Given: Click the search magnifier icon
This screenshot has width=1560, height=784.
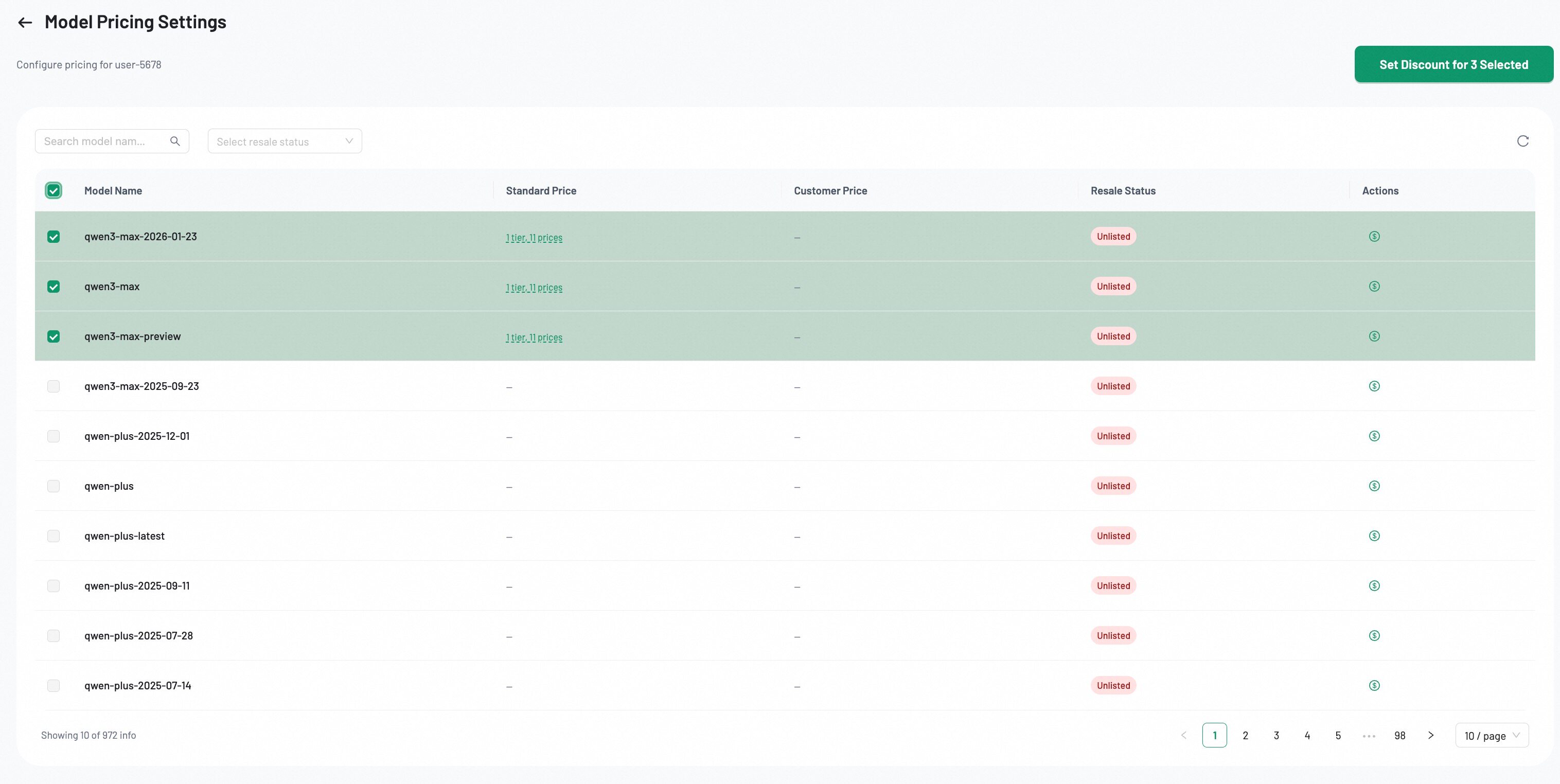Looking at the screenshot, I should pos(175,141).
